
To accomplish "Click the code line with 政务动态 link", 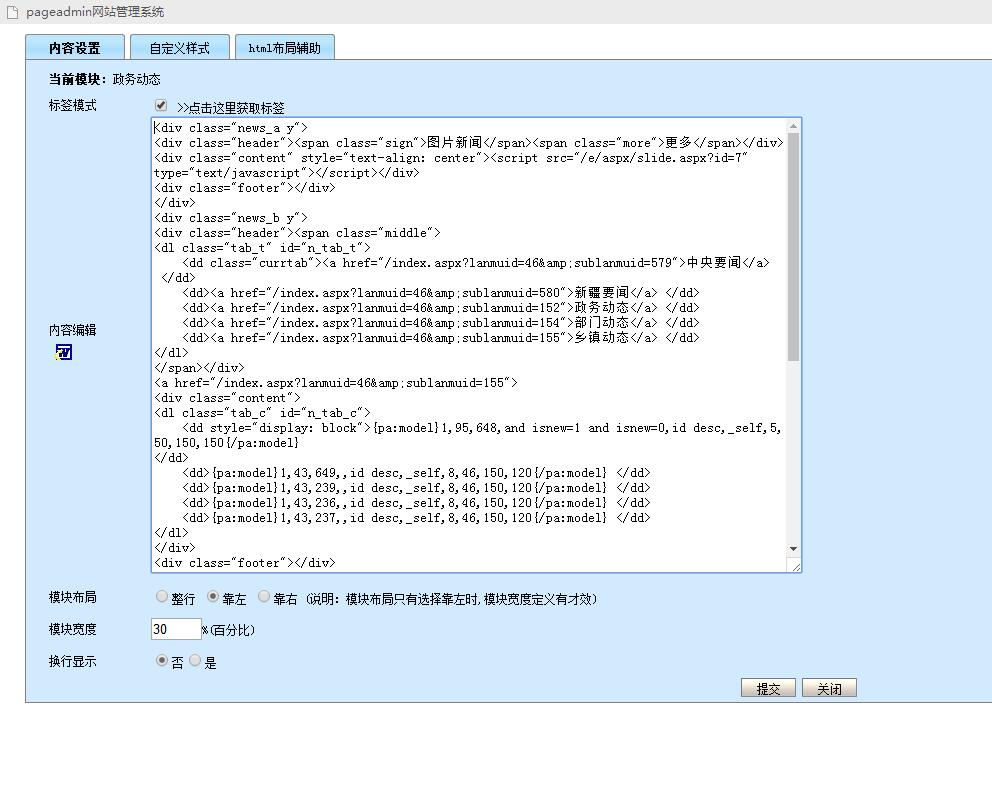I will (x=441, y=308).
